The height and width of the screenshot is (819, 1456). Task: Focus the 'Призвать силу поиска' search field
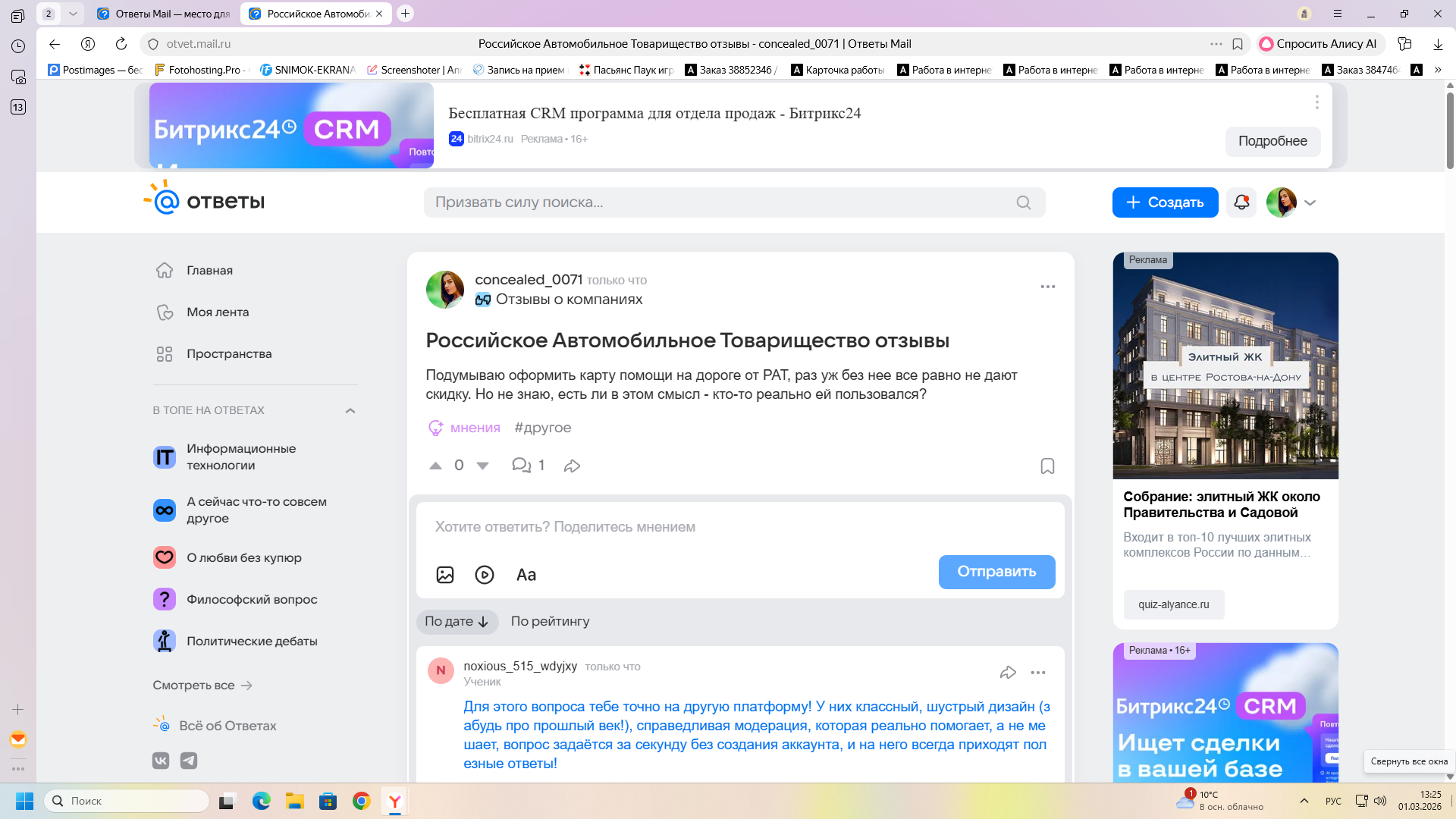click(x=720, y=202)
